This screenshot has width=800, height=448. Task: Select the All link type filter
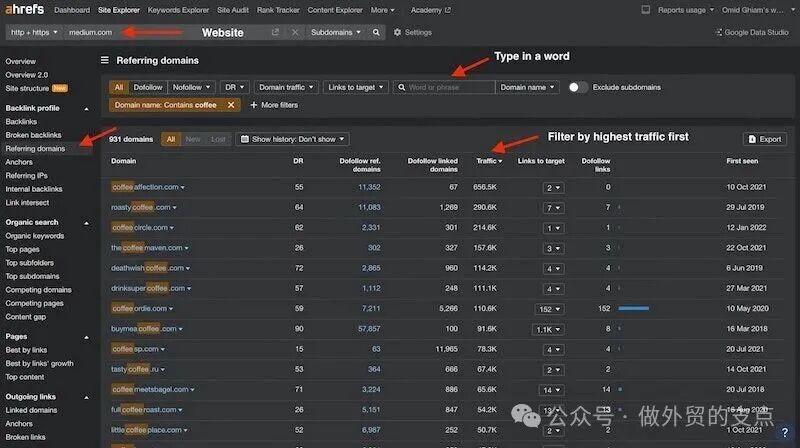pos(119,87)
